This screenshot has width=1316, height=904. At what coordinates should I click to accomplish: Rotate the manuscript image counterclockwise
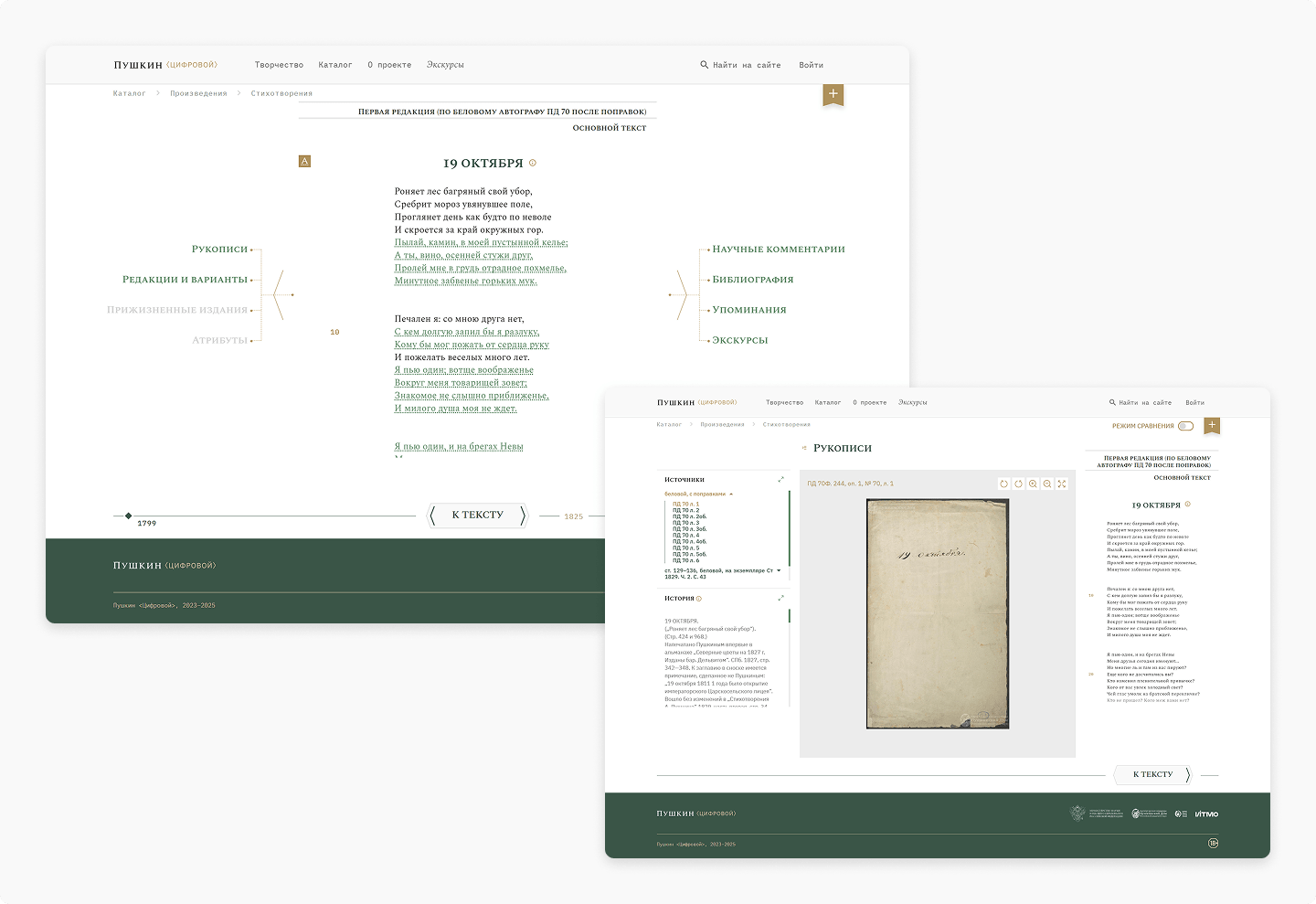coord(1003,484)
